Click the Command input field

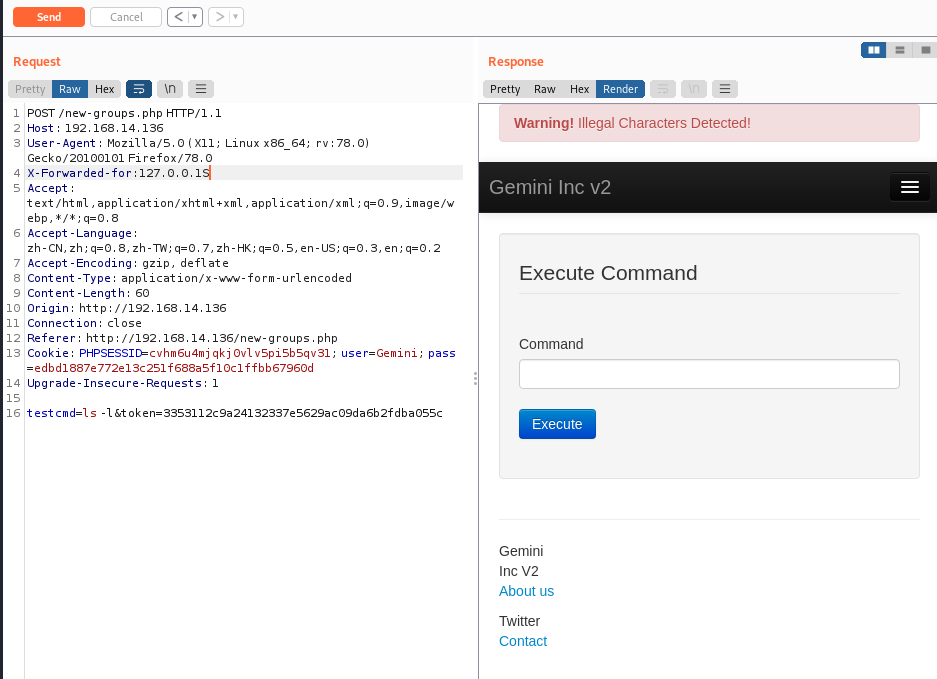(709, 374)
